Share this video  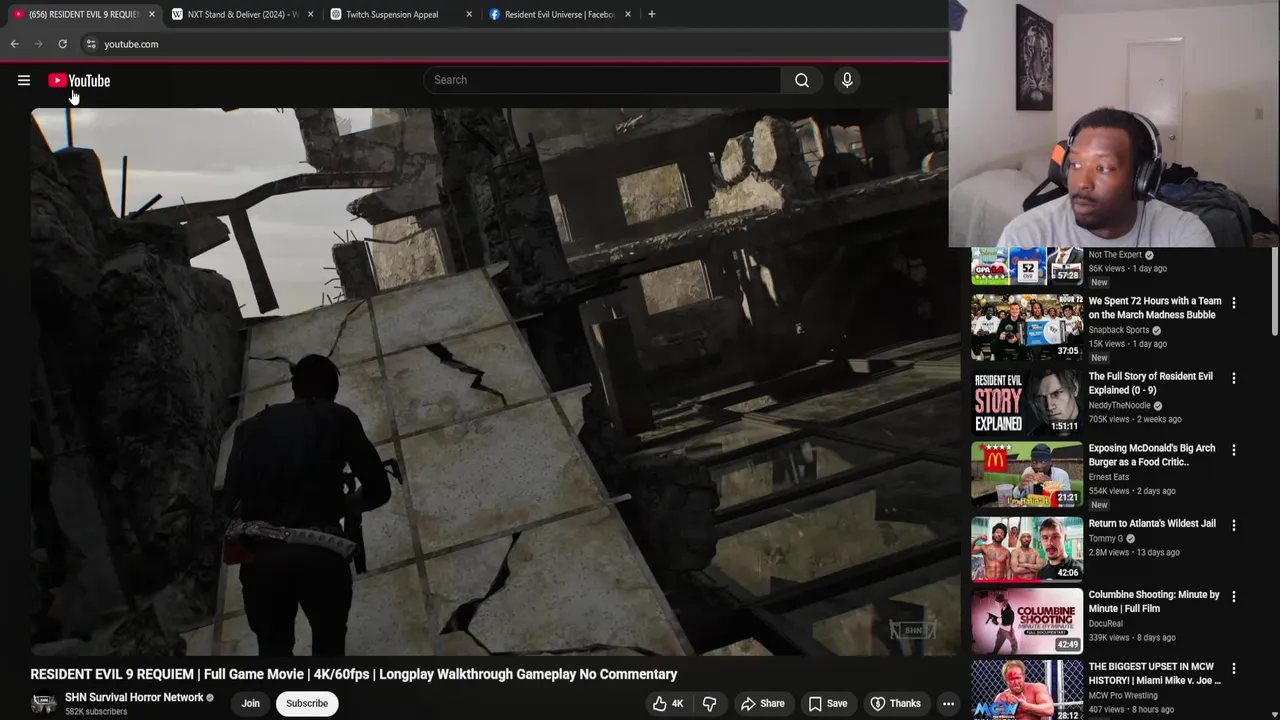point(763,703)
